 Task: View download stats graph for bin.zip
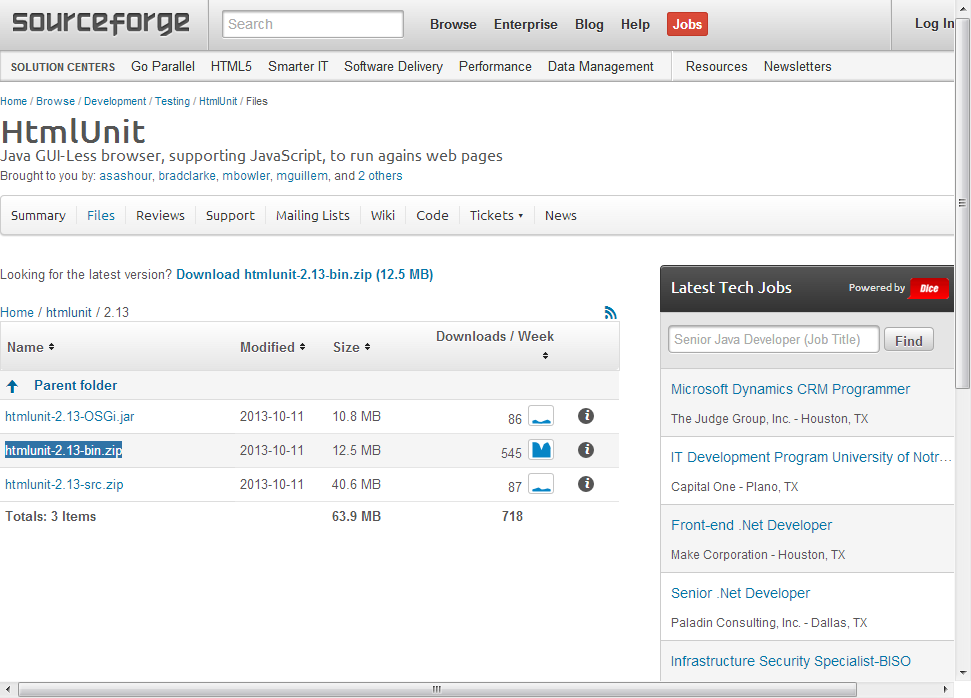(541, 450)
